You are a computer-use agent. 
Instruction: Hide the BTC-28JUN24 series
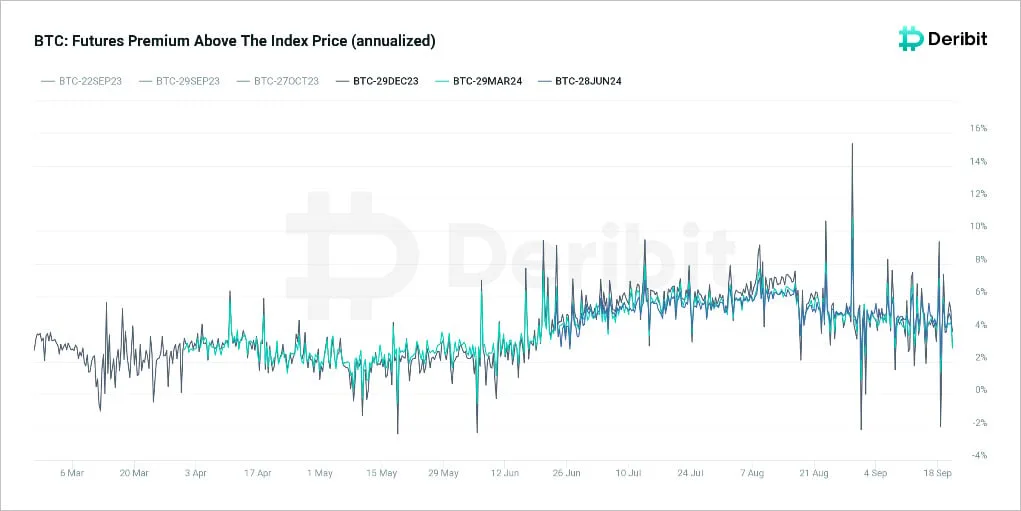(580, 81)
